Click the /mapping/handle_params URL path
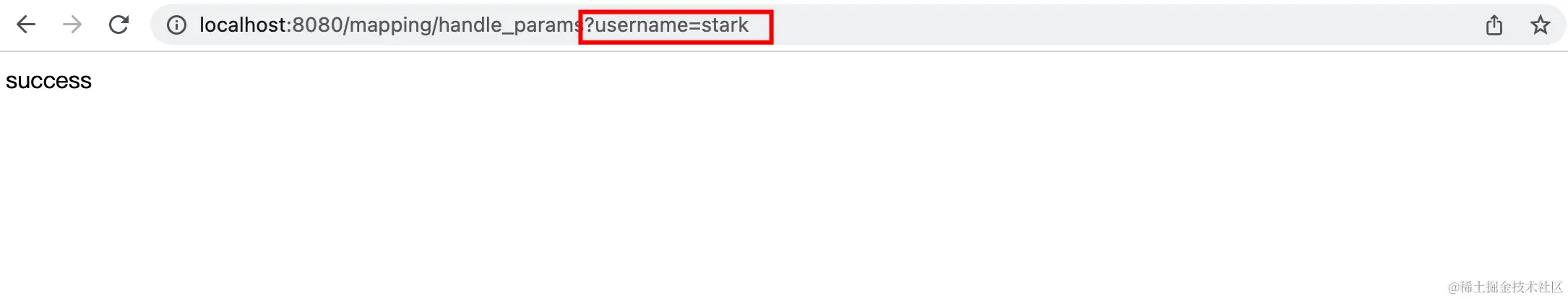This screenshot has height=299, width=1568. click(462, 25)
